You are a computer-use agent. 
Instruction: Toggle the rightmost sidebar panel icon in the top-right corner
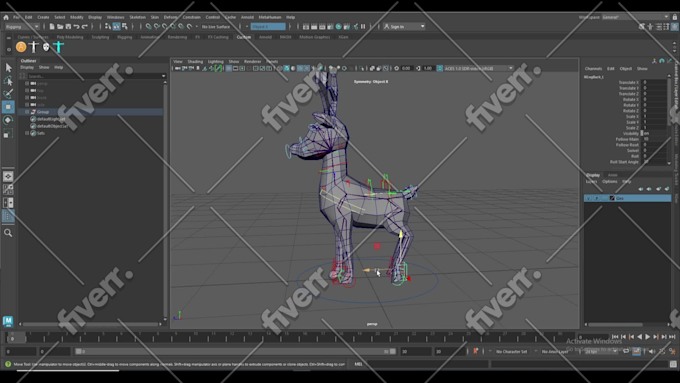(x=674, y=27)
